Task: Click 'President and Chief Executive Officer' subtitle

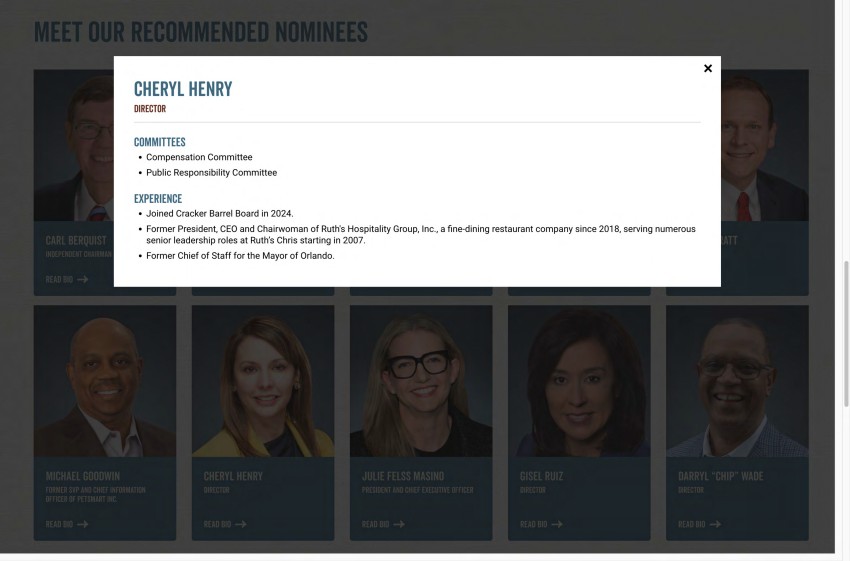Action: point(417,490)
